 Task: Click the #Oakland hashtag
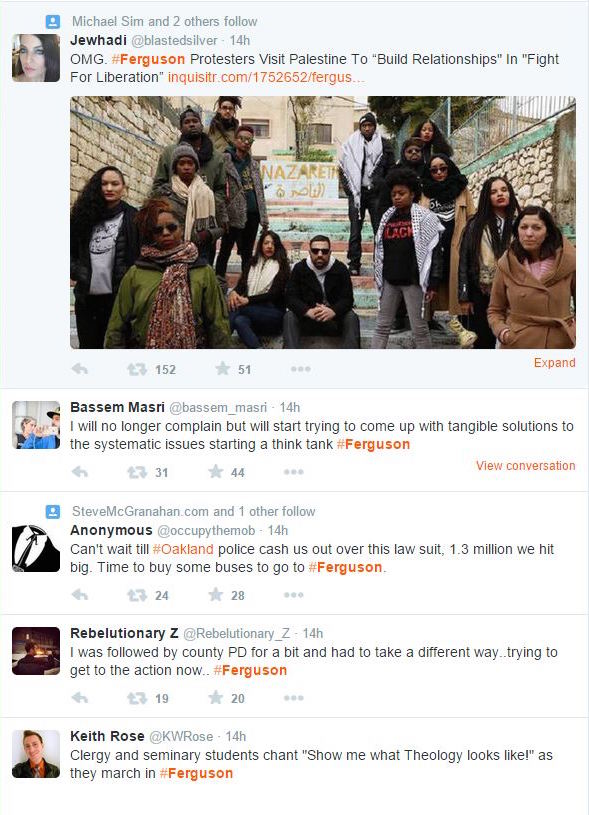coord(183,549)
